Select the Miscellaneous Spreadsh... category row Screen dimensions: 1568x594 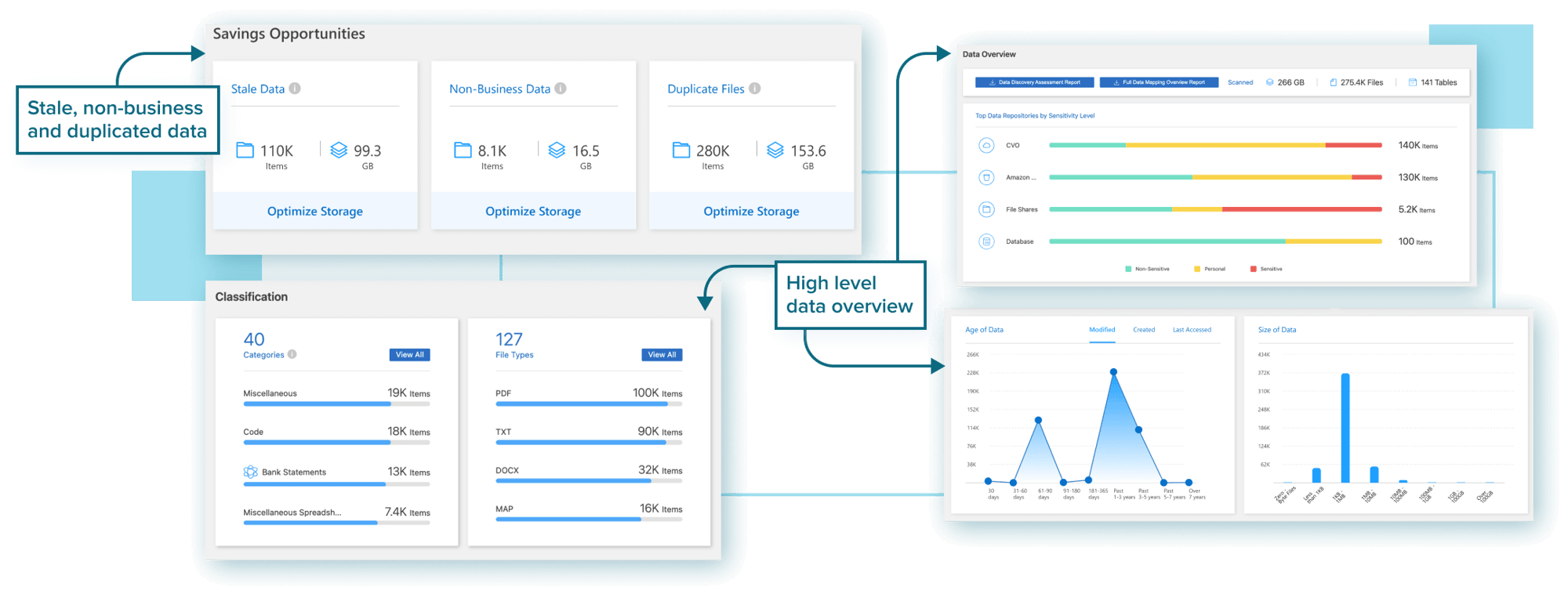336,515
